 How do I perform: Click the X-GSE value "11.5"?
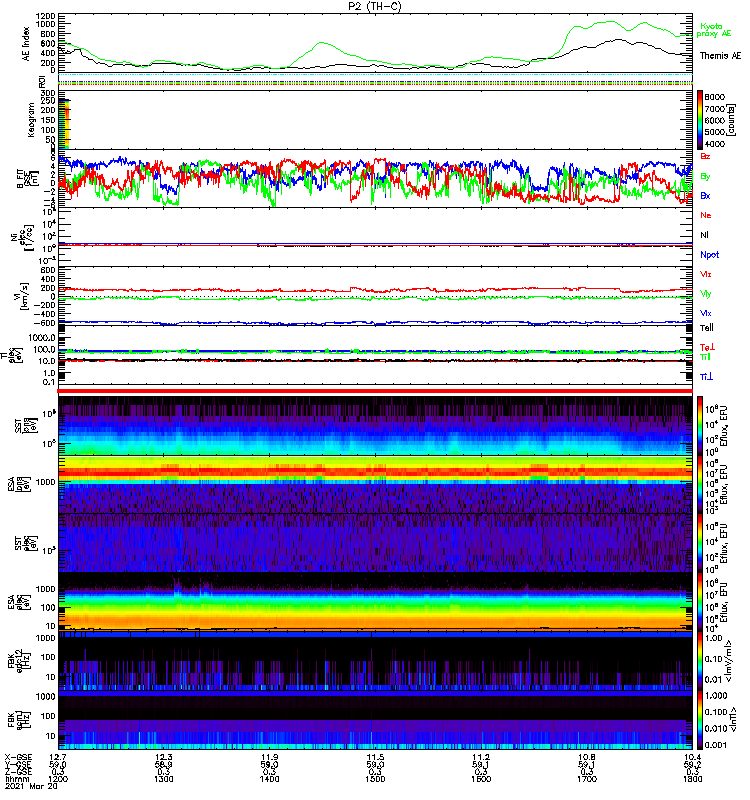click(375, 758)
